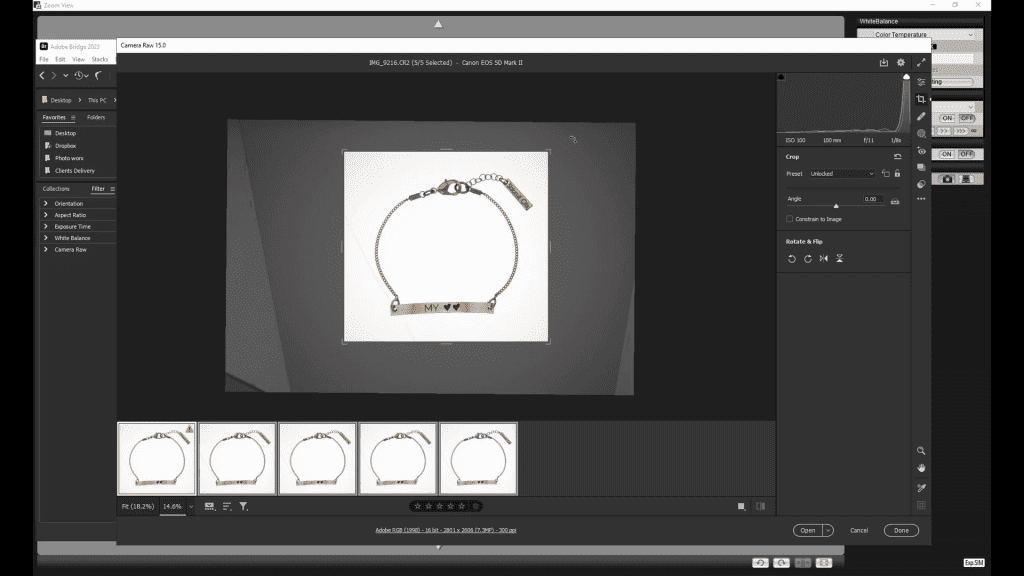1024x576 pixels.
Task: Expand the Camera Raw filter
Action: click(46, 249)
